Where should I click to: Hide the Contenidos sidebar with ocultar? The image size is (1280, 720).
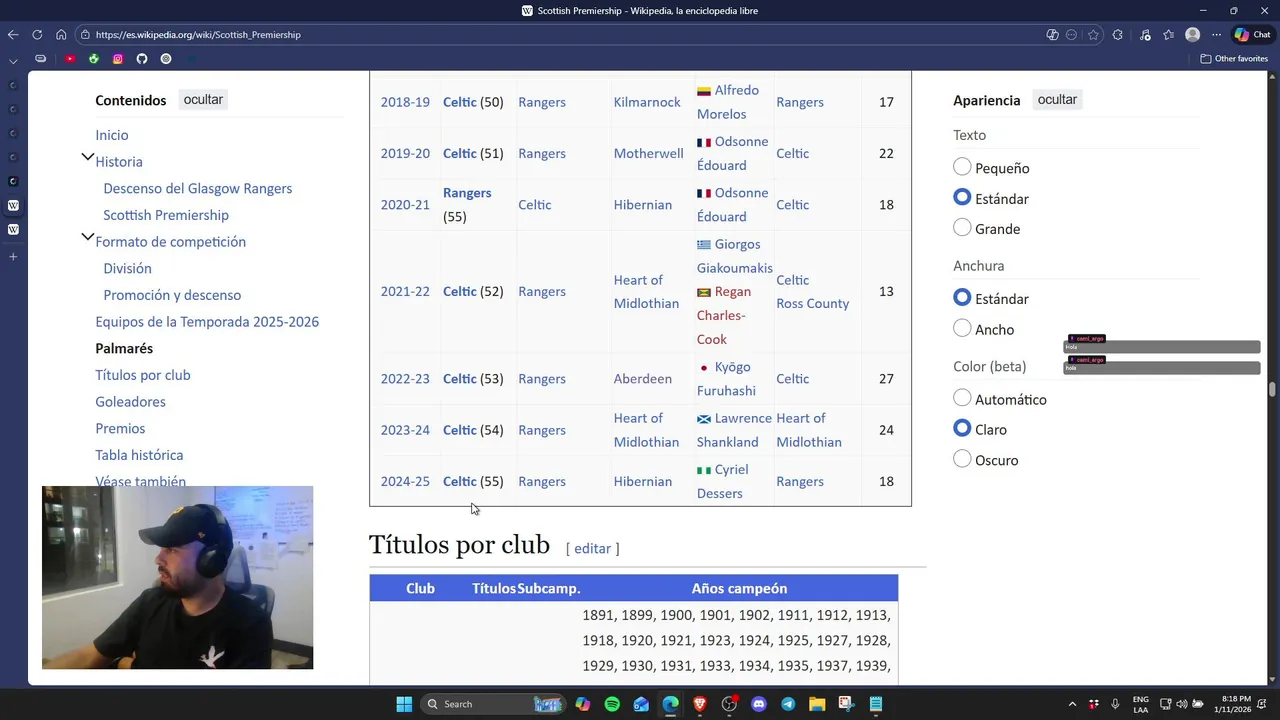(x=203, y=99)
